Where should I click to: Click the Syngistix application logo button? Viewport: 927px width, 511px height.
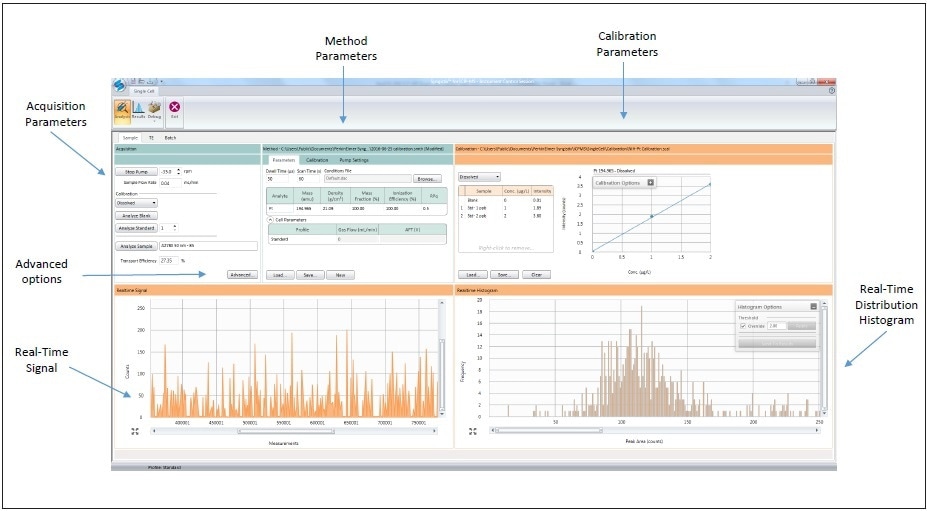[x=120, y=85]
